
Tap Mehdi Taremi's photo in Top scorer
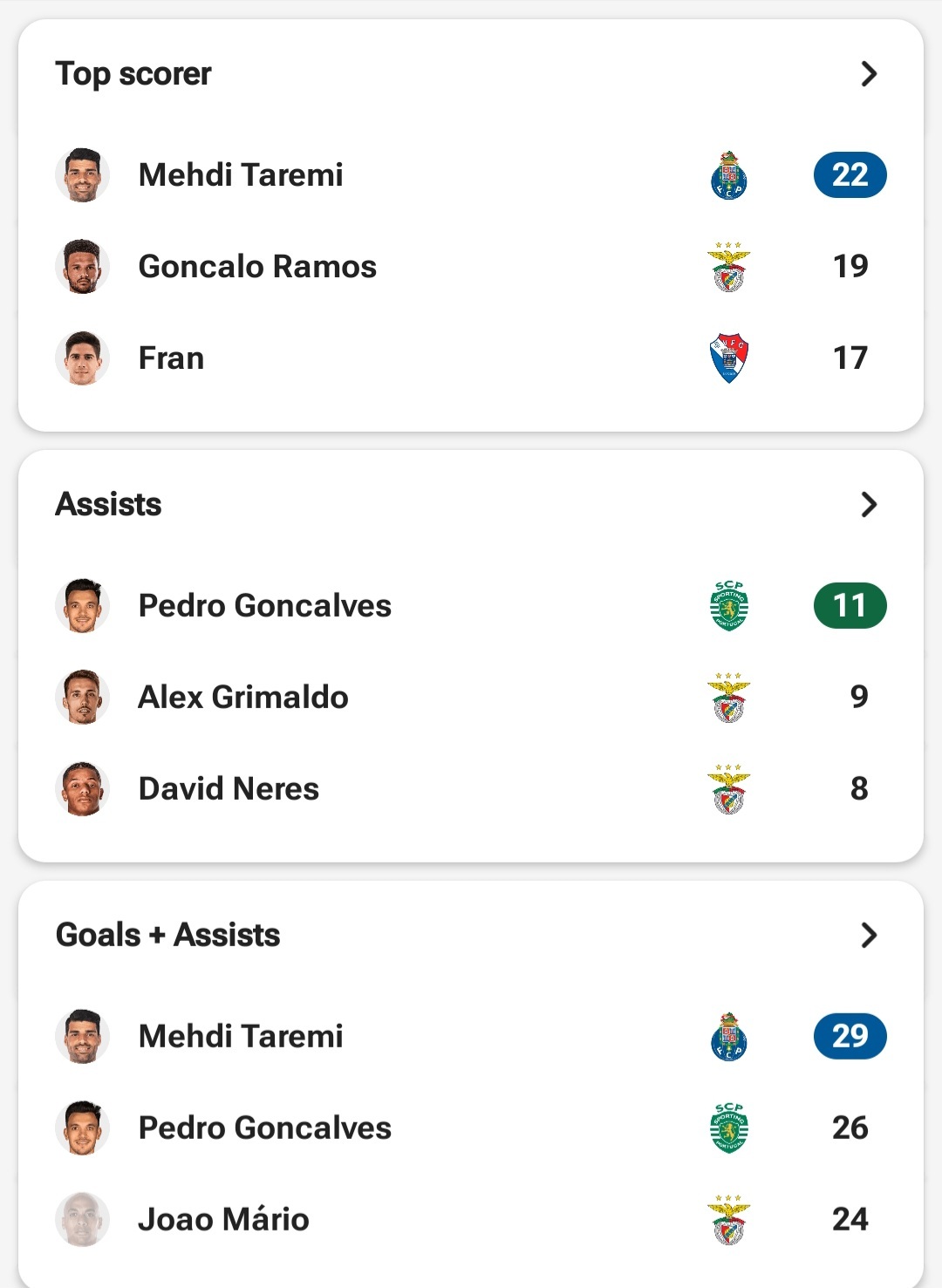point(82,175)
